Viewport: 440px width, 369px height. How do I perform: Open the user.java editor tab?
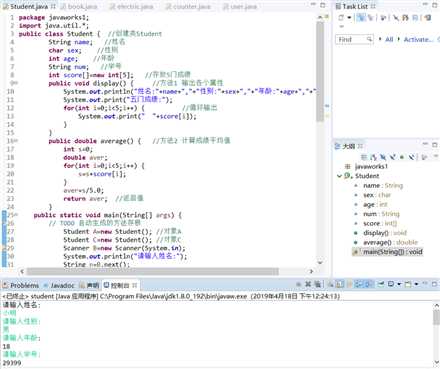point(240,6)
